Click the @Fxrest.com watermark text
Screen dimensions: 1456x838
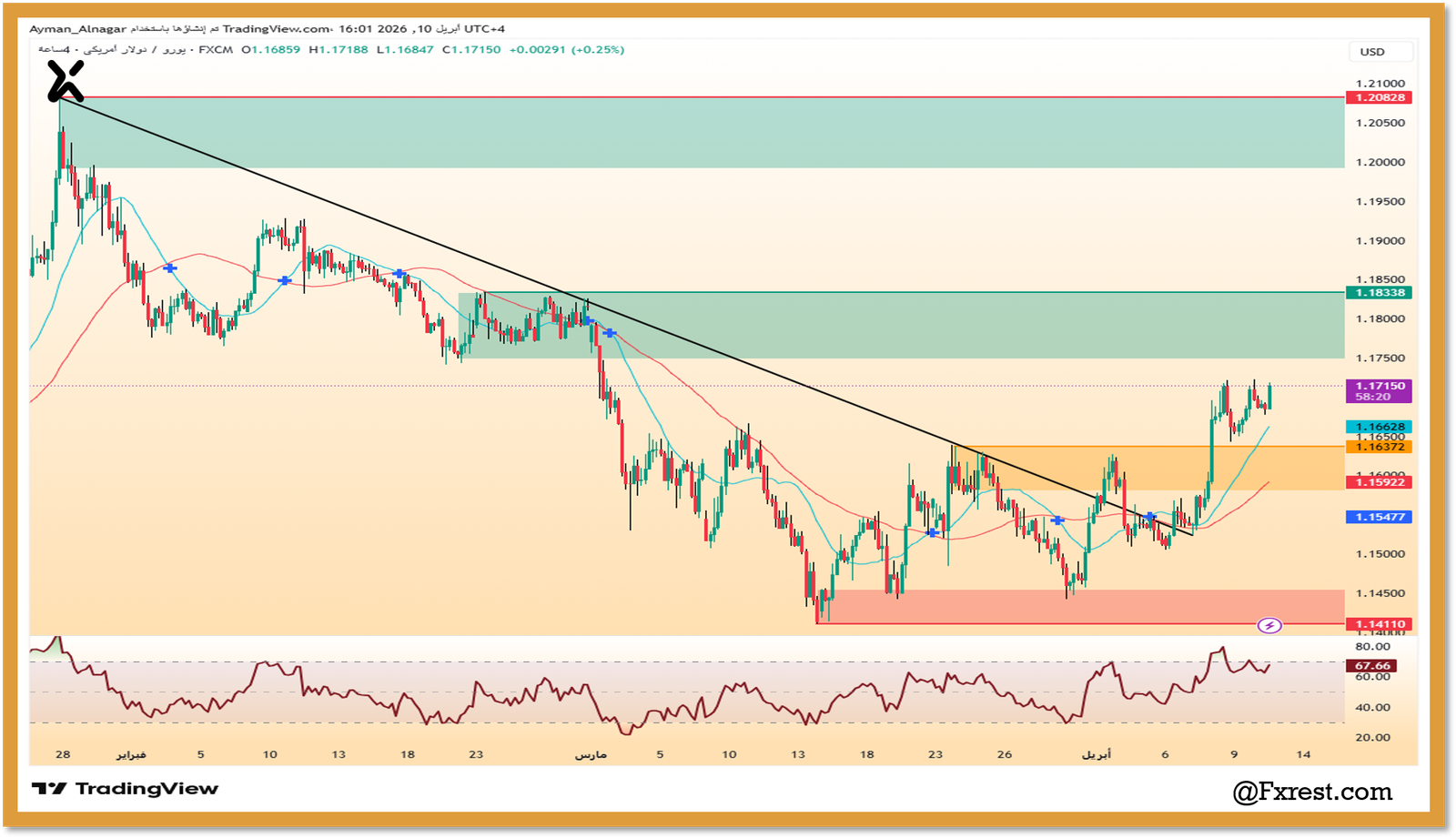(1313, 791)
